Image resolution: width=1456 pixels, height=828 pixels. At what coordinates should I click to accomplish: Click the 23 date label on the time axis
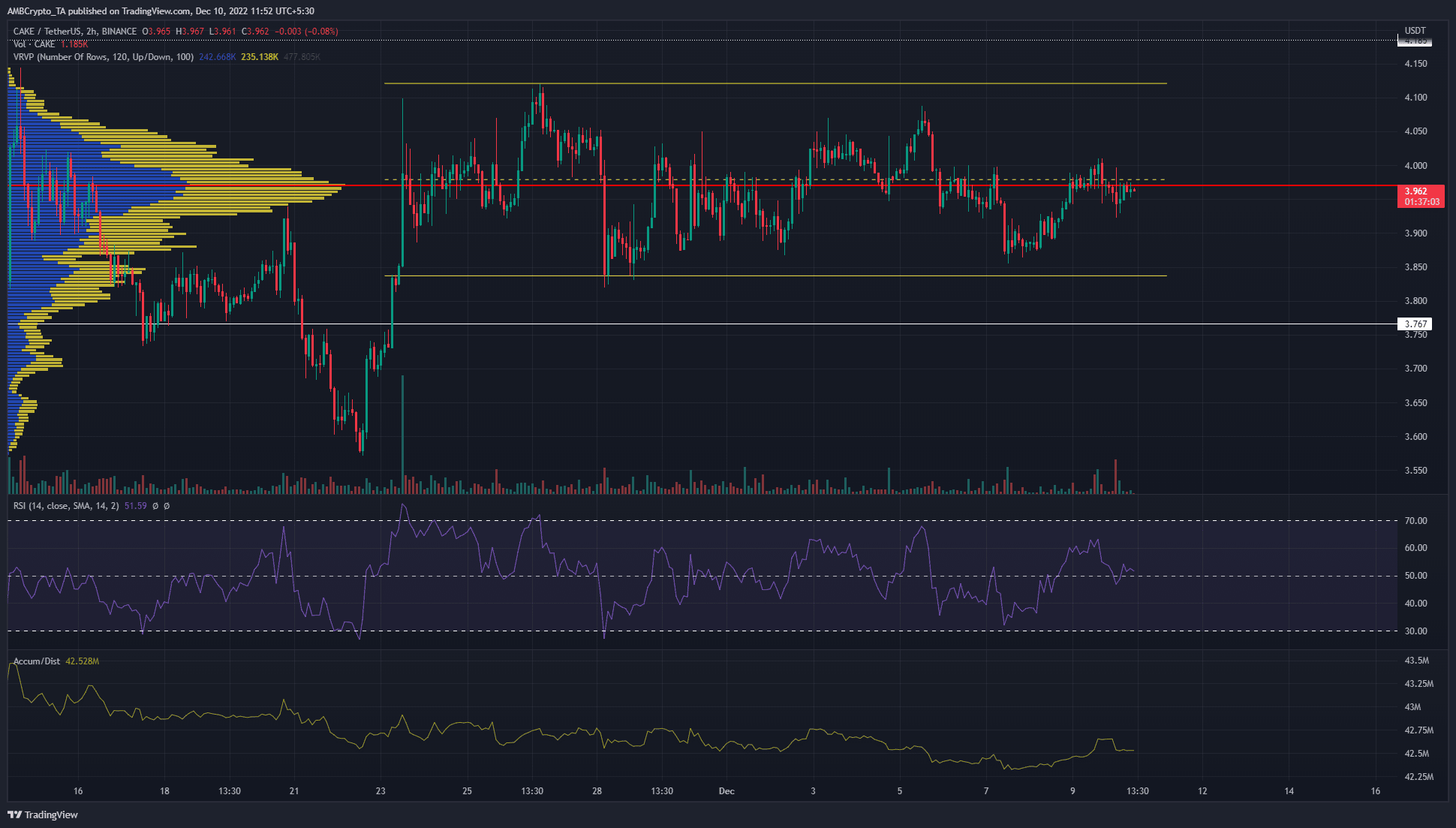[x=381, y=790]
